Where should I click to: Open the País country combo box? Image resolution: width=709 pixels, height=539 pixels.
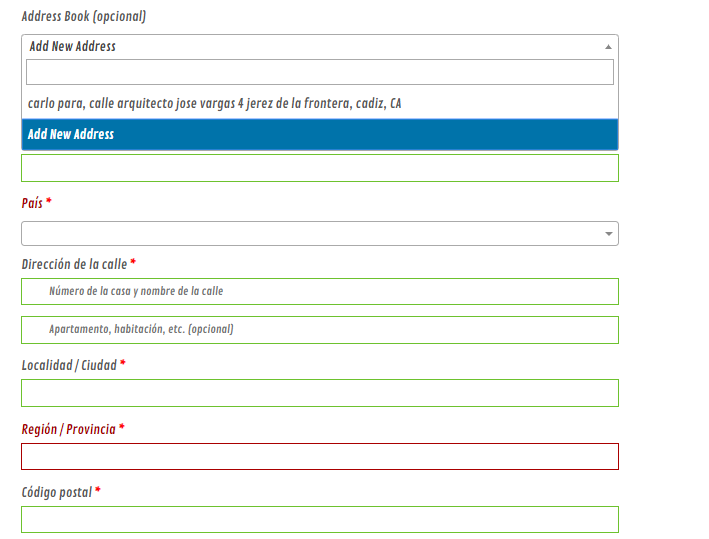pyautogui.click(x=320, y=233)
